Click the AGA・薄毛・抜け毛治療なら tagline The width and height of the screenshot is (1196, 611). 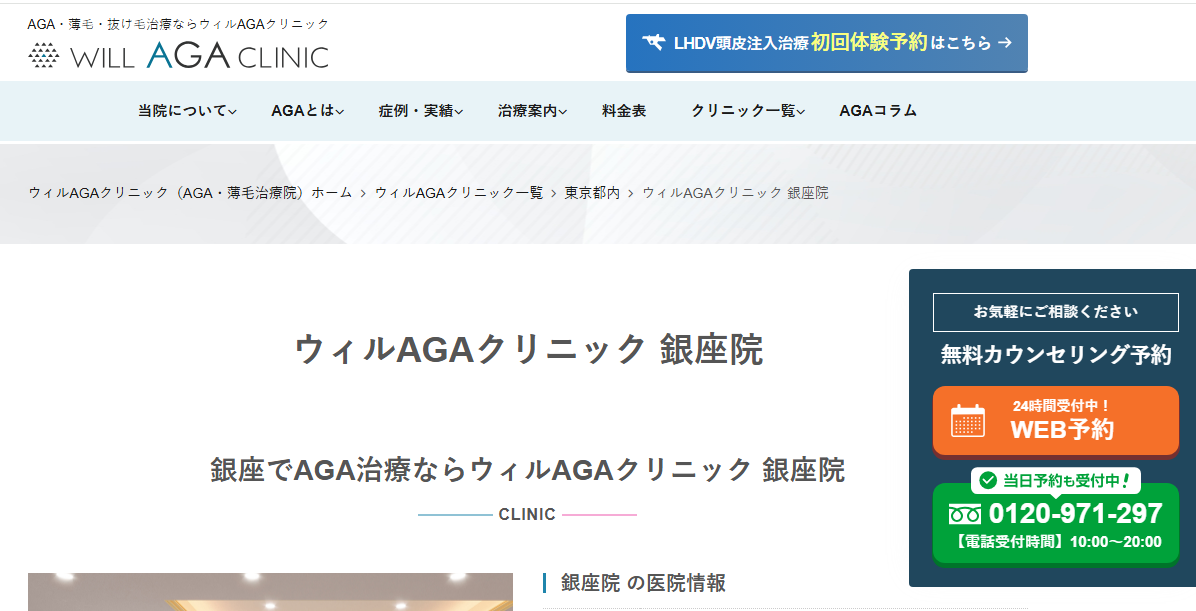(178, 24)
